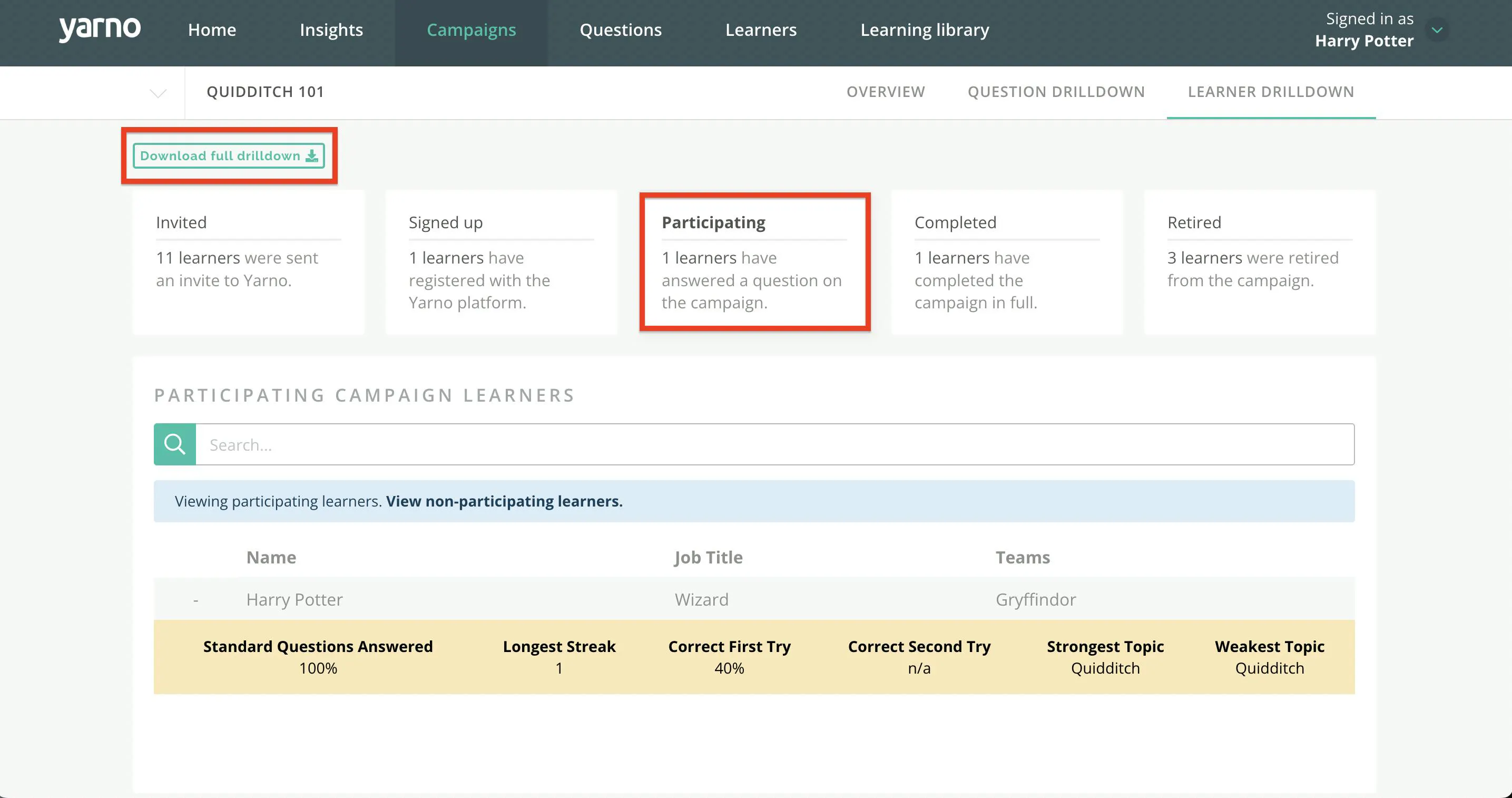This screenshot has height=798, width=1512.
Task: Click the Teams column header
Action: coord(1023,557)
